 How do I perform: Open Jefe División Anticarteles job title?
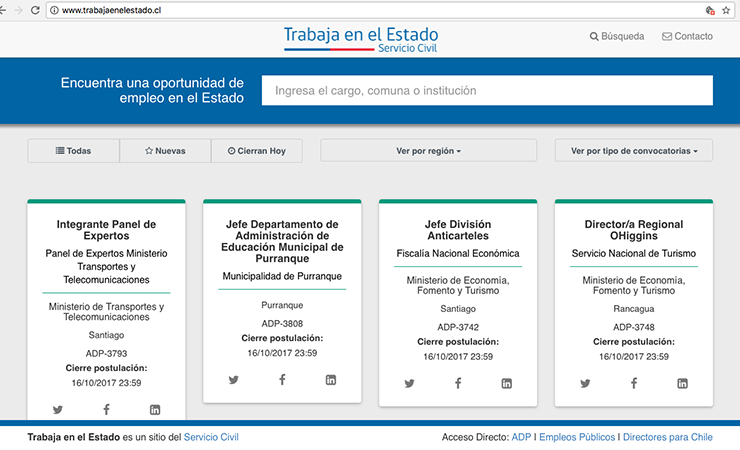pos(458,230)
